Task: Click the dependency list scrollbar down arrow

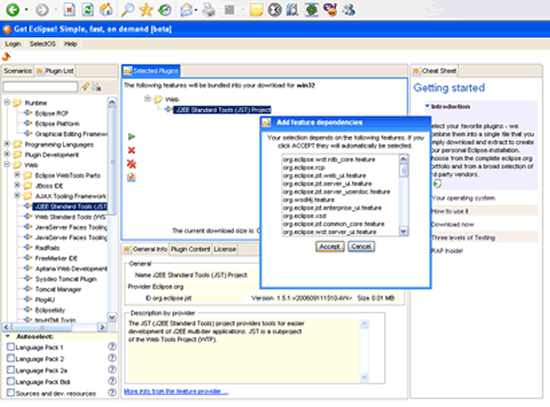Action: pyautogui.click(x=404, y=231)
